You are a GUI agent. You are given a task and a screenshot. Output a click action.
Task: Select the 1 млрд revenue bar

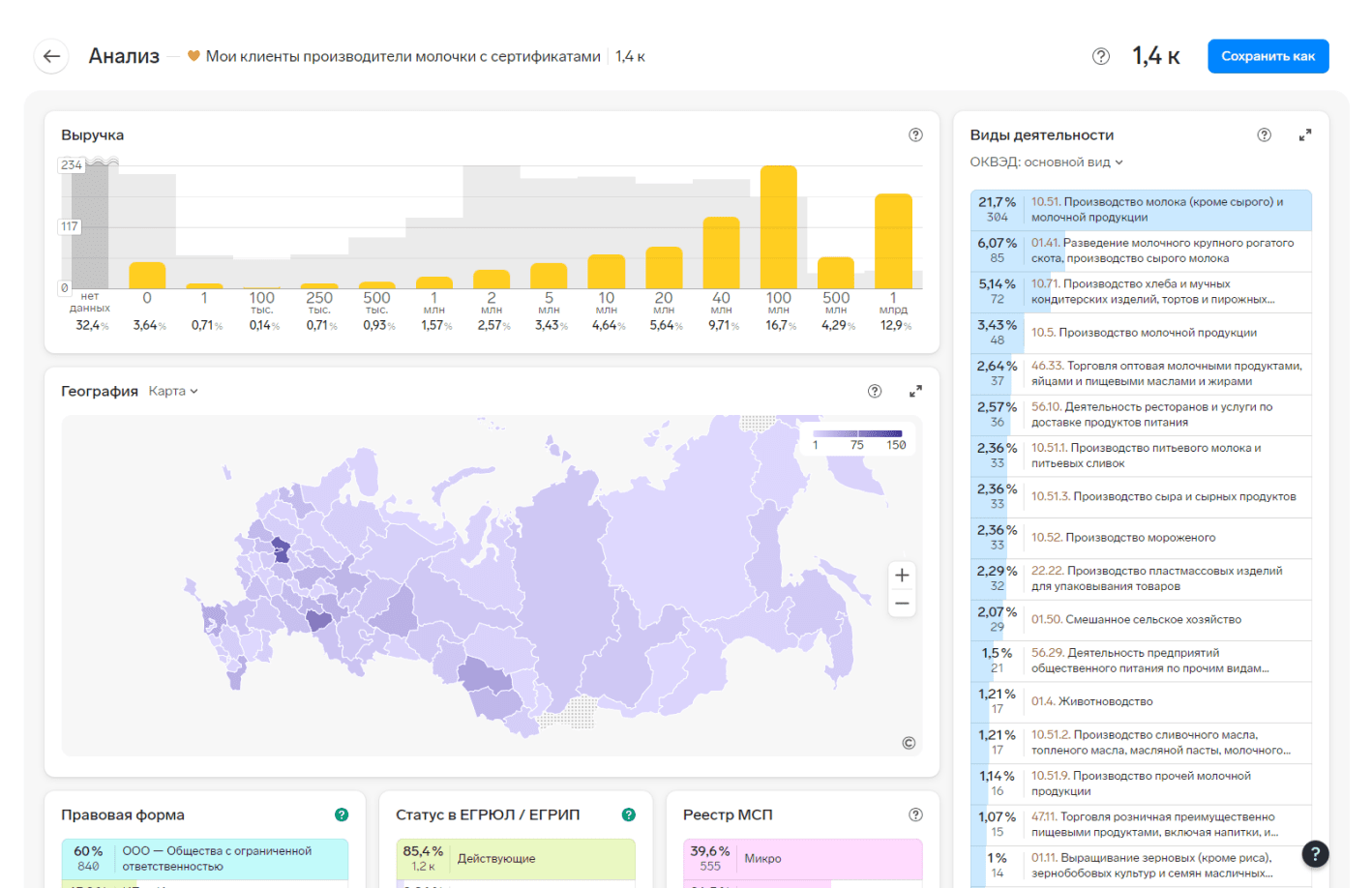893,242
